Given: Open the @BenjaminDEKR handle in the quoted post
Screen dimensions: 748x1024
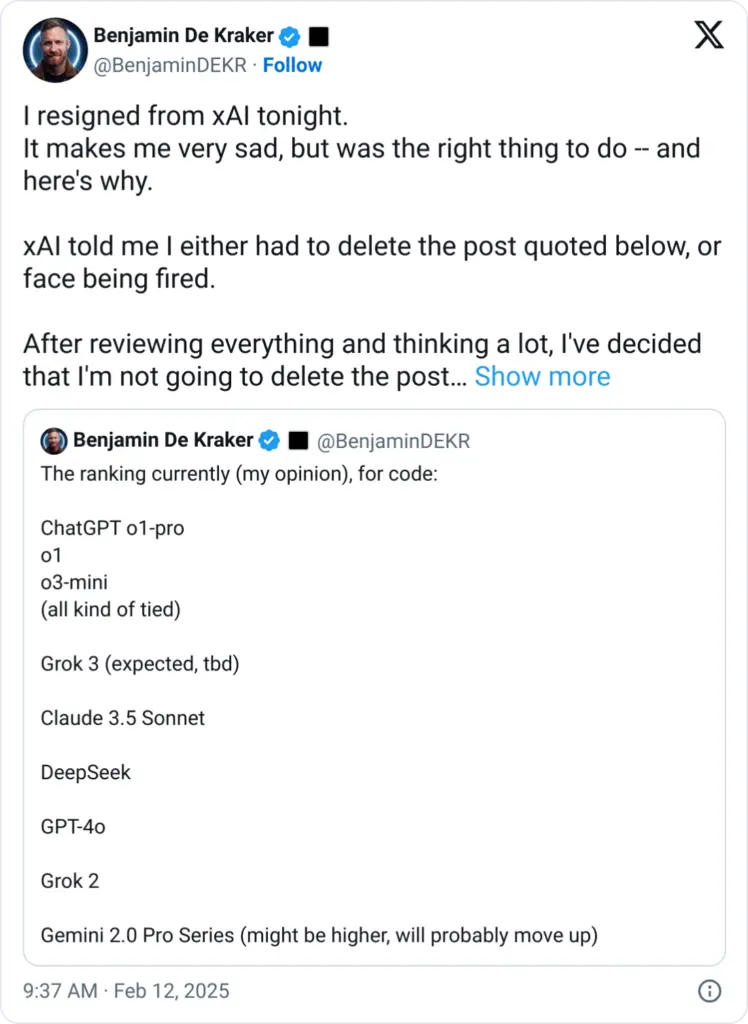Looking at the screenshot, I should [393, 441].
